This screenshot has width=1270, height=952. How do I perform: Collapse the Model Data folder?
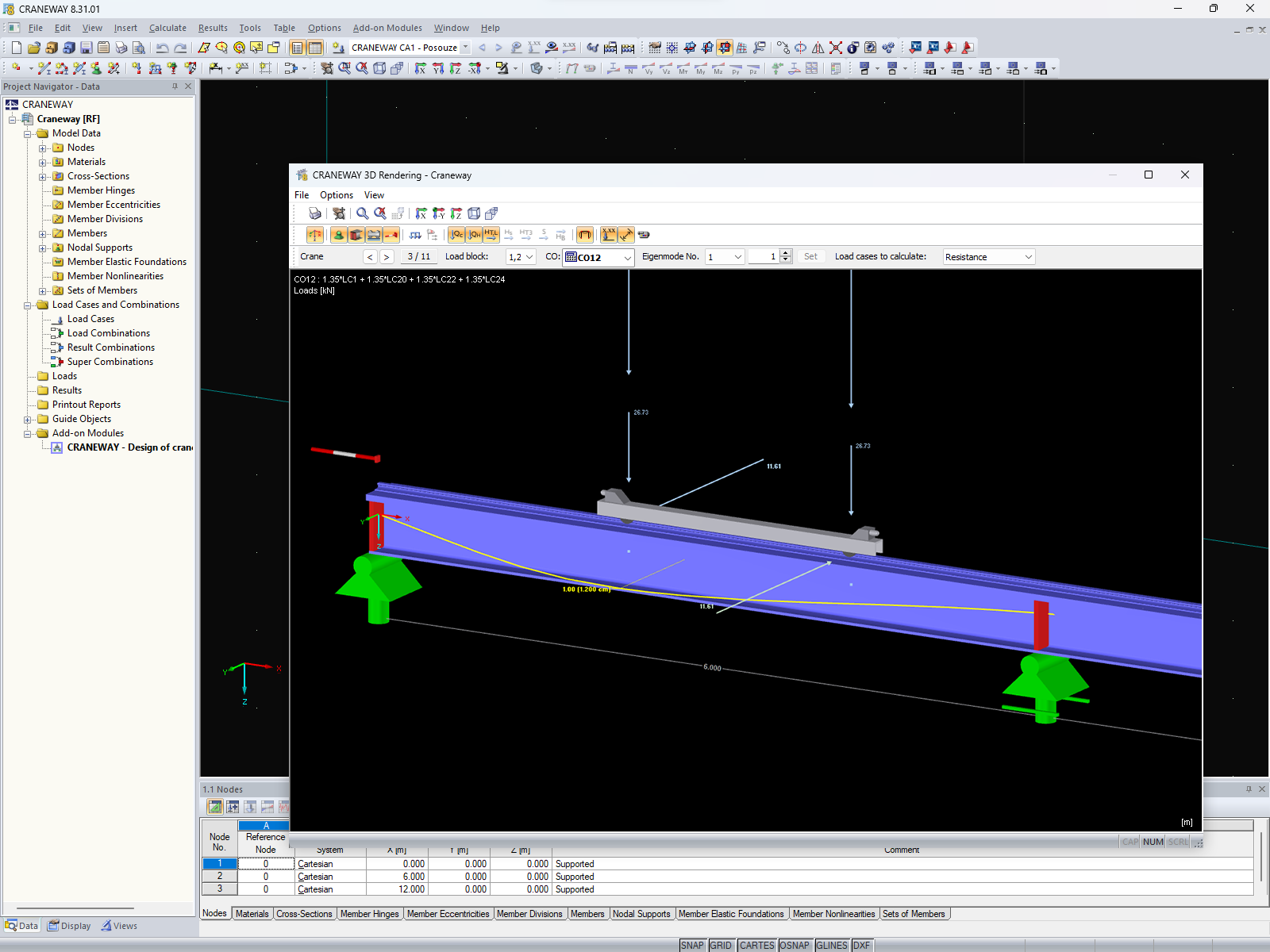pos(28,134)
